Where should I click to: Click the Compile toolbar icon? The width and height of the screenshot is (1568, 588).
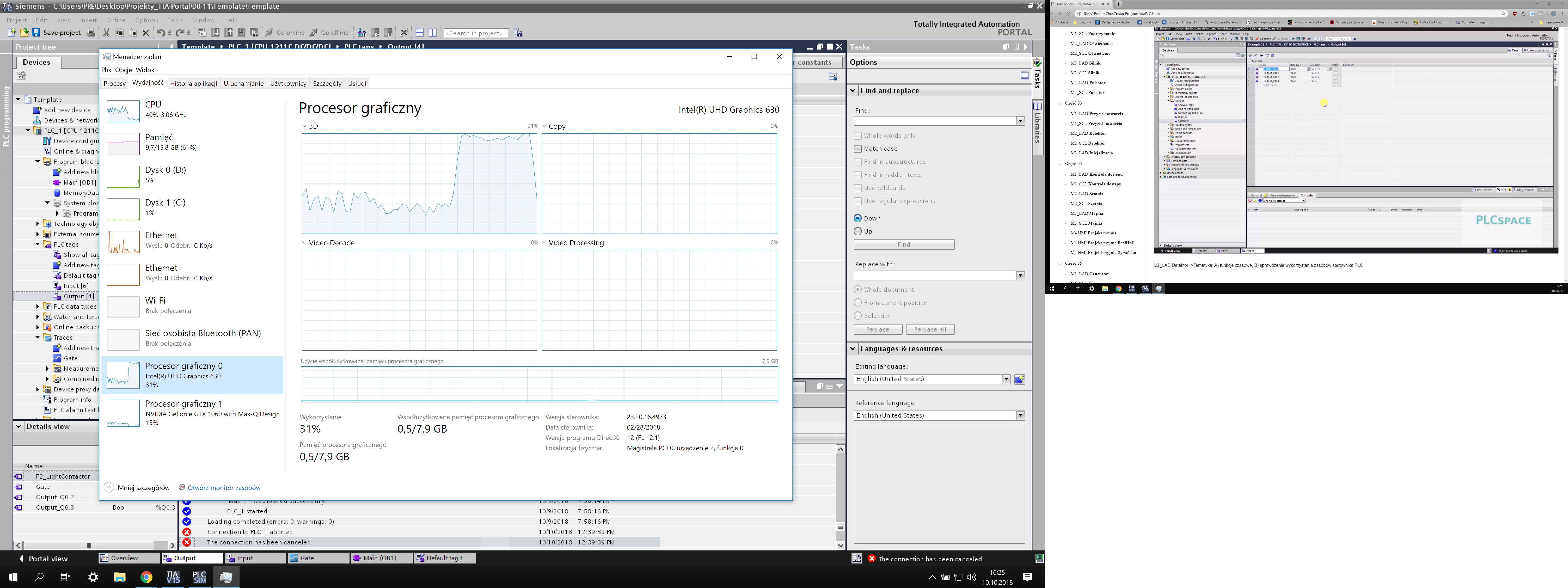[202, 33]
